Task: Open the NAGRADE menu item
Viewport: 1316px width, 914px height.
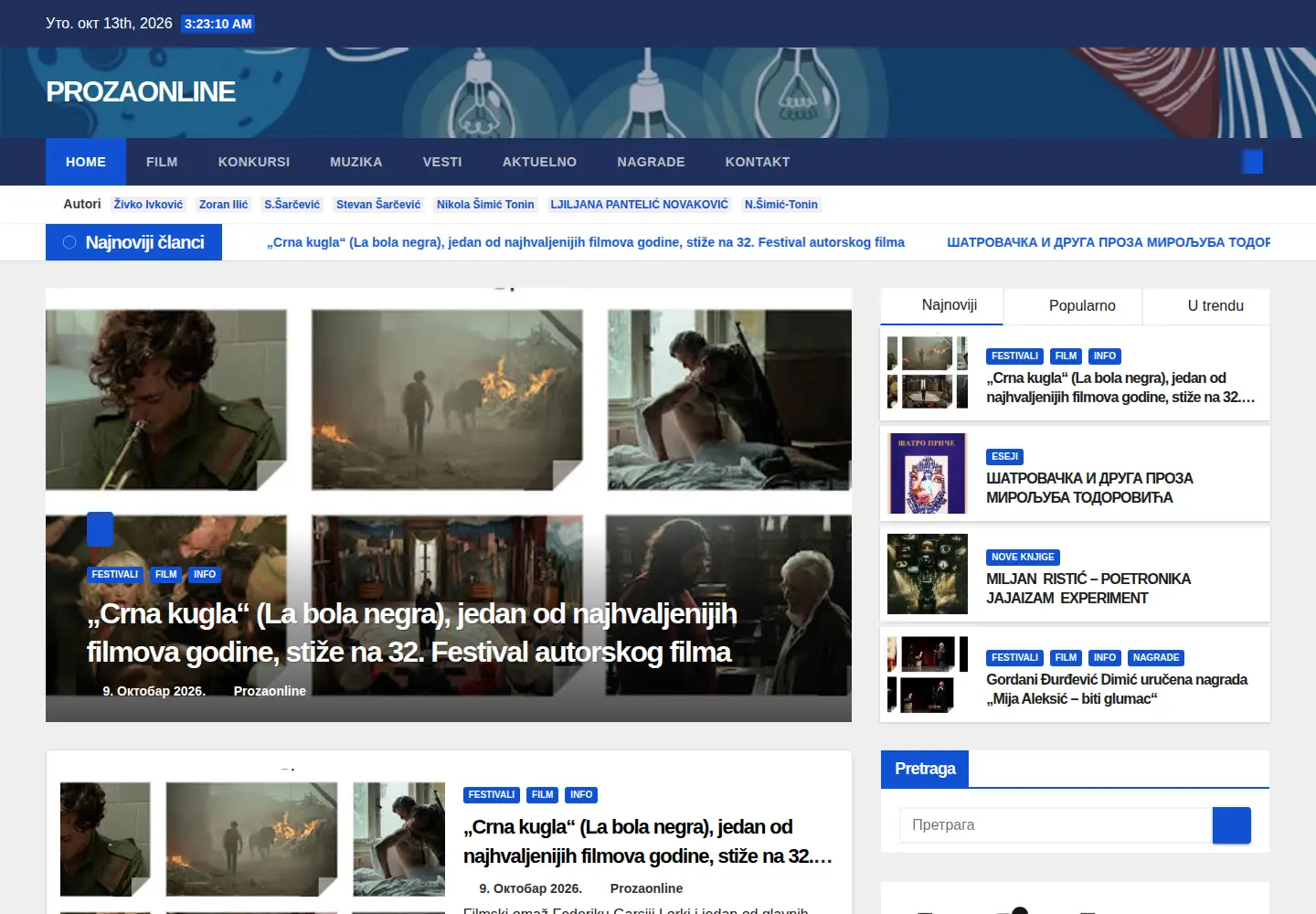Action: click(x=651, y=162)
